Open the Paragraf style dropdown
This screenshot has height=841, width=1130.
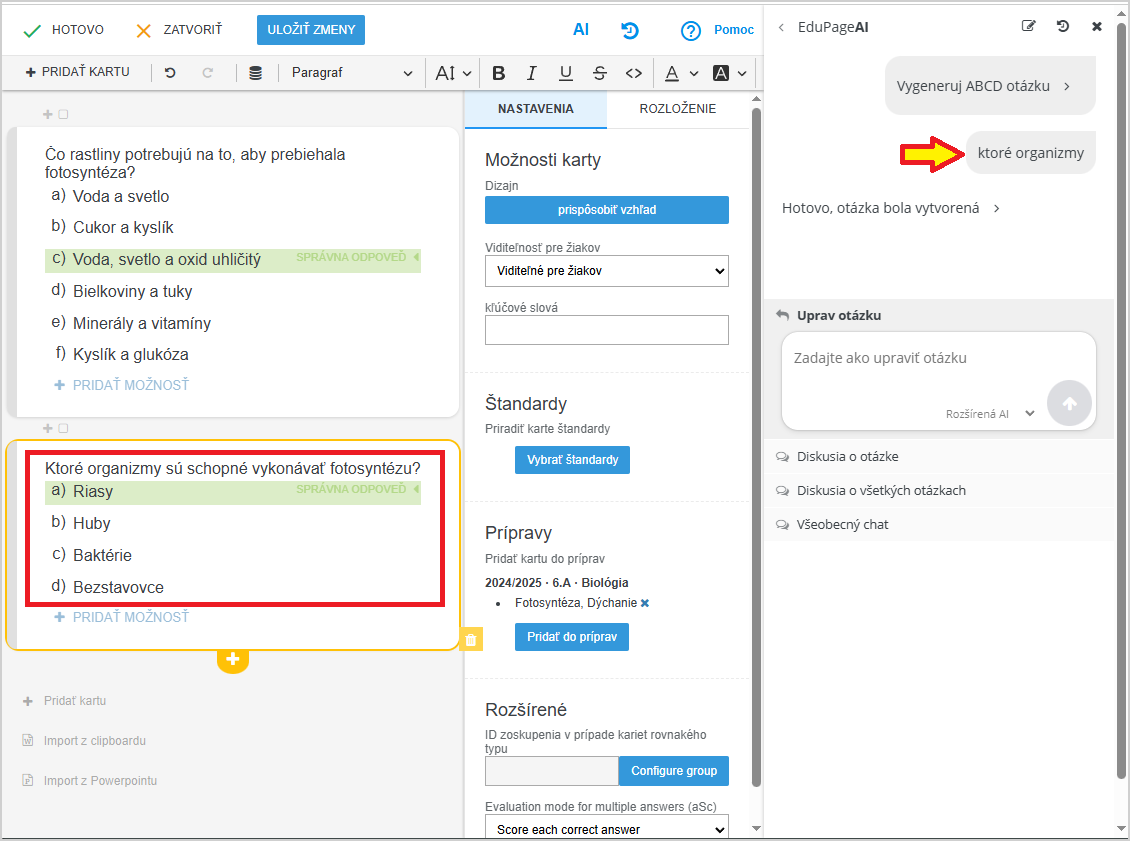click(351, 73)
